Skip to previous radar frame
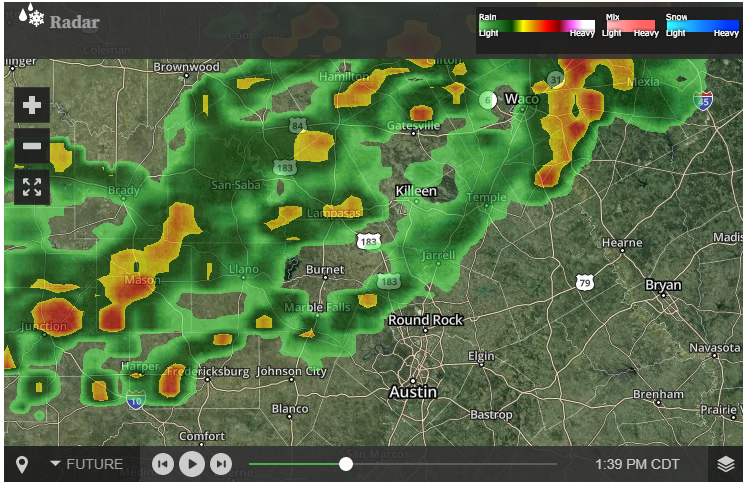This screenshot has width=743, height=486. tap(163, 464)
